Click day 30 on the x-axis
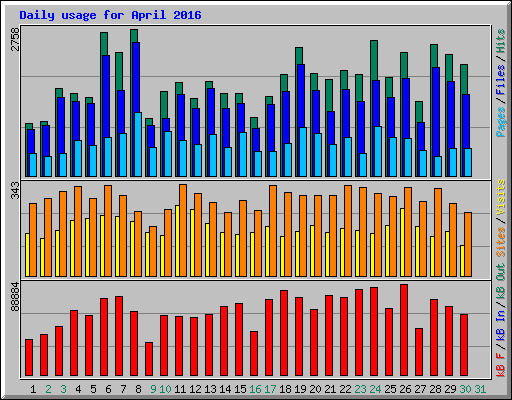 point(465,389)
